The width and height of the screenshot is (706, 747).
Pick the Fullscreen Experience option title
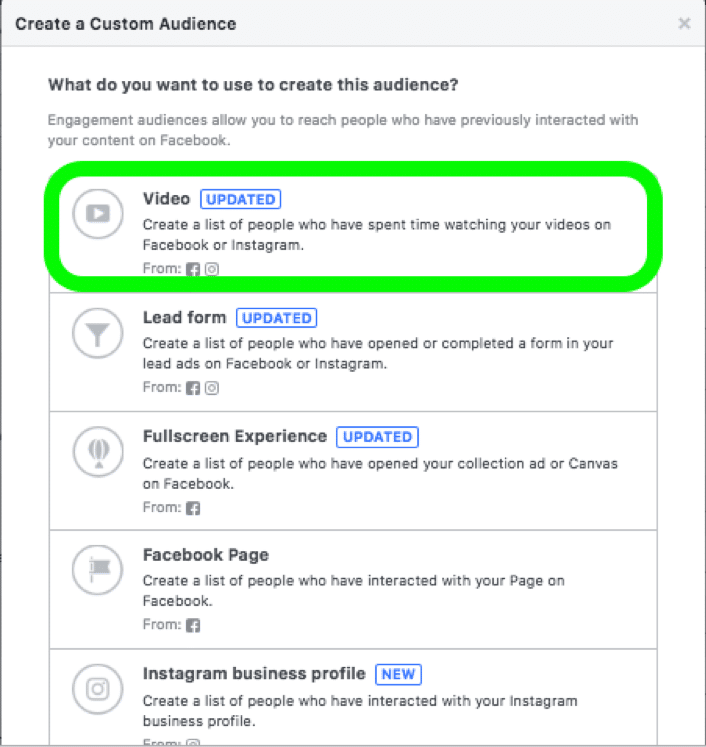click(x=235, y=436)
